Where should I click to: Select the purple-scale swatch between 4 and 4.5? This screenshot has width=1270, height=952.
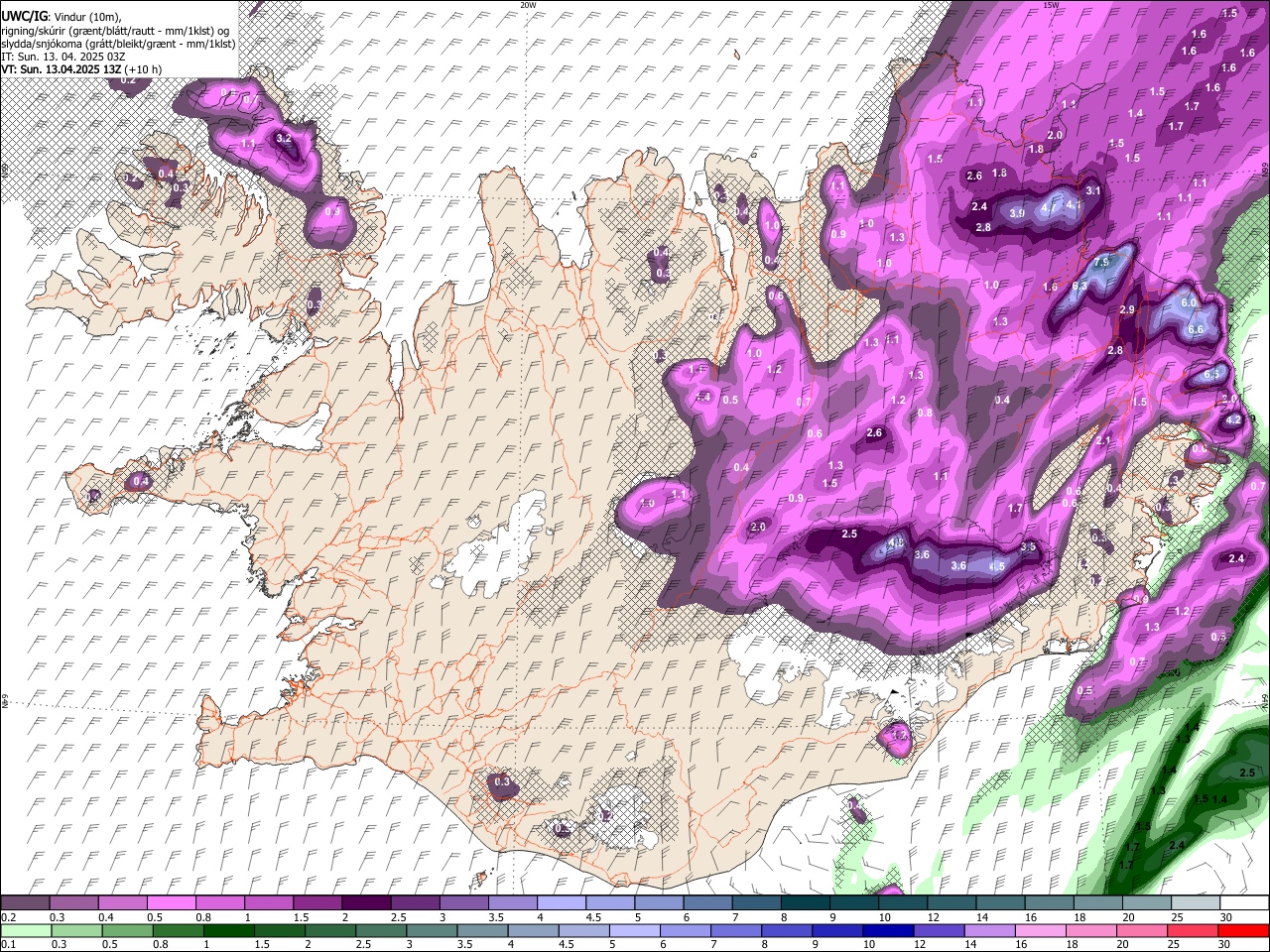pos(560,903)
